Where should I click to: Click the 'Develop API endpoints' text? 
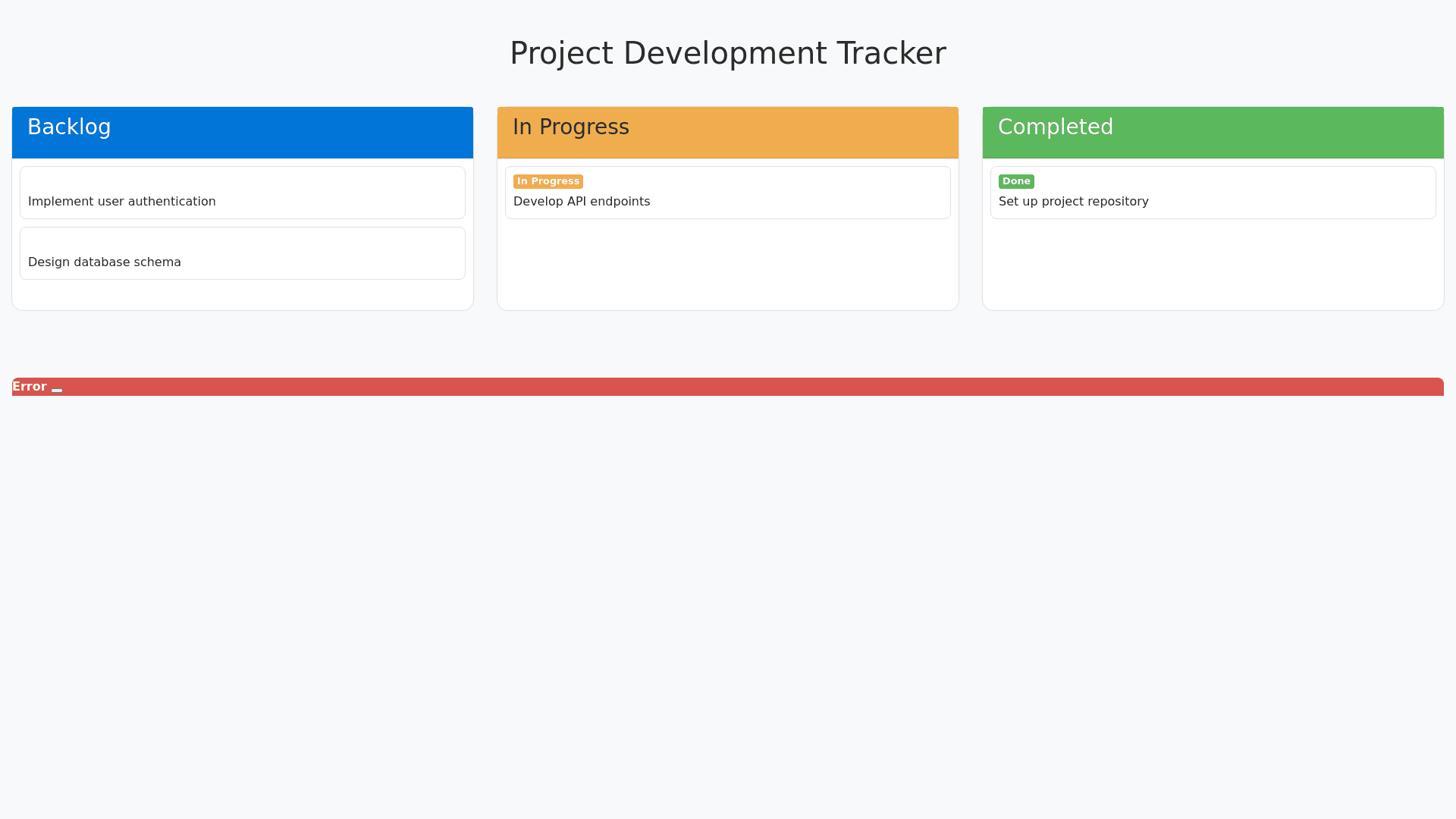point(582,202)
